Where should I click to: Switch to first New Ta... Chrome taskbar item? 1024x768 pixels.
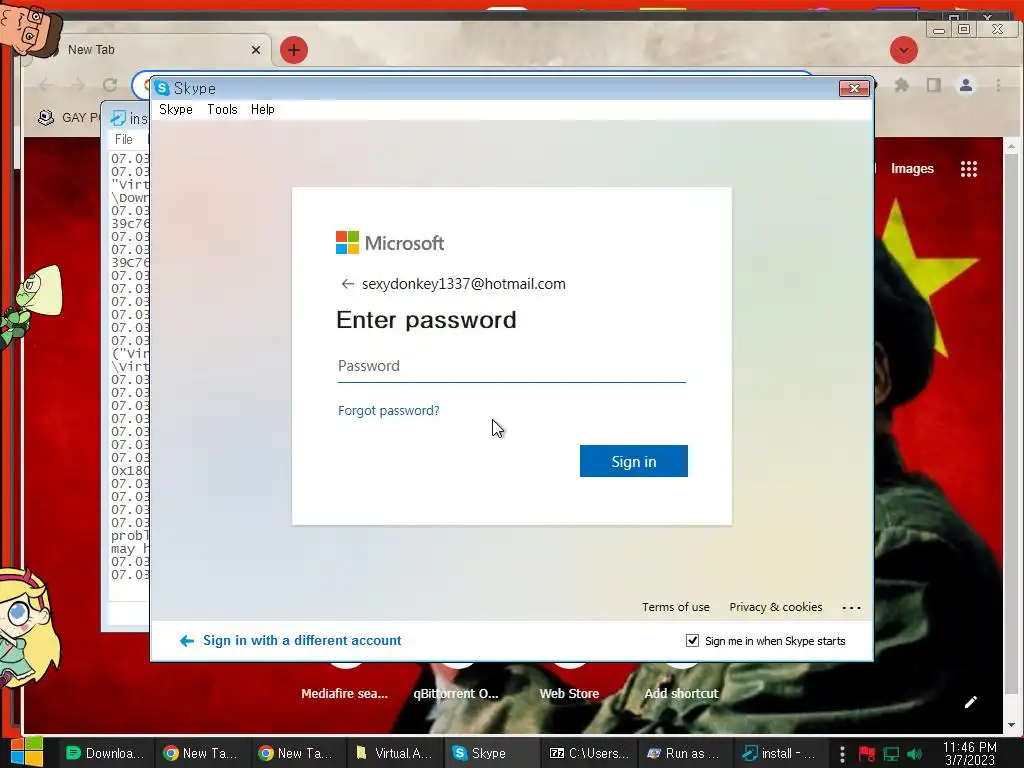coord(200,753)
